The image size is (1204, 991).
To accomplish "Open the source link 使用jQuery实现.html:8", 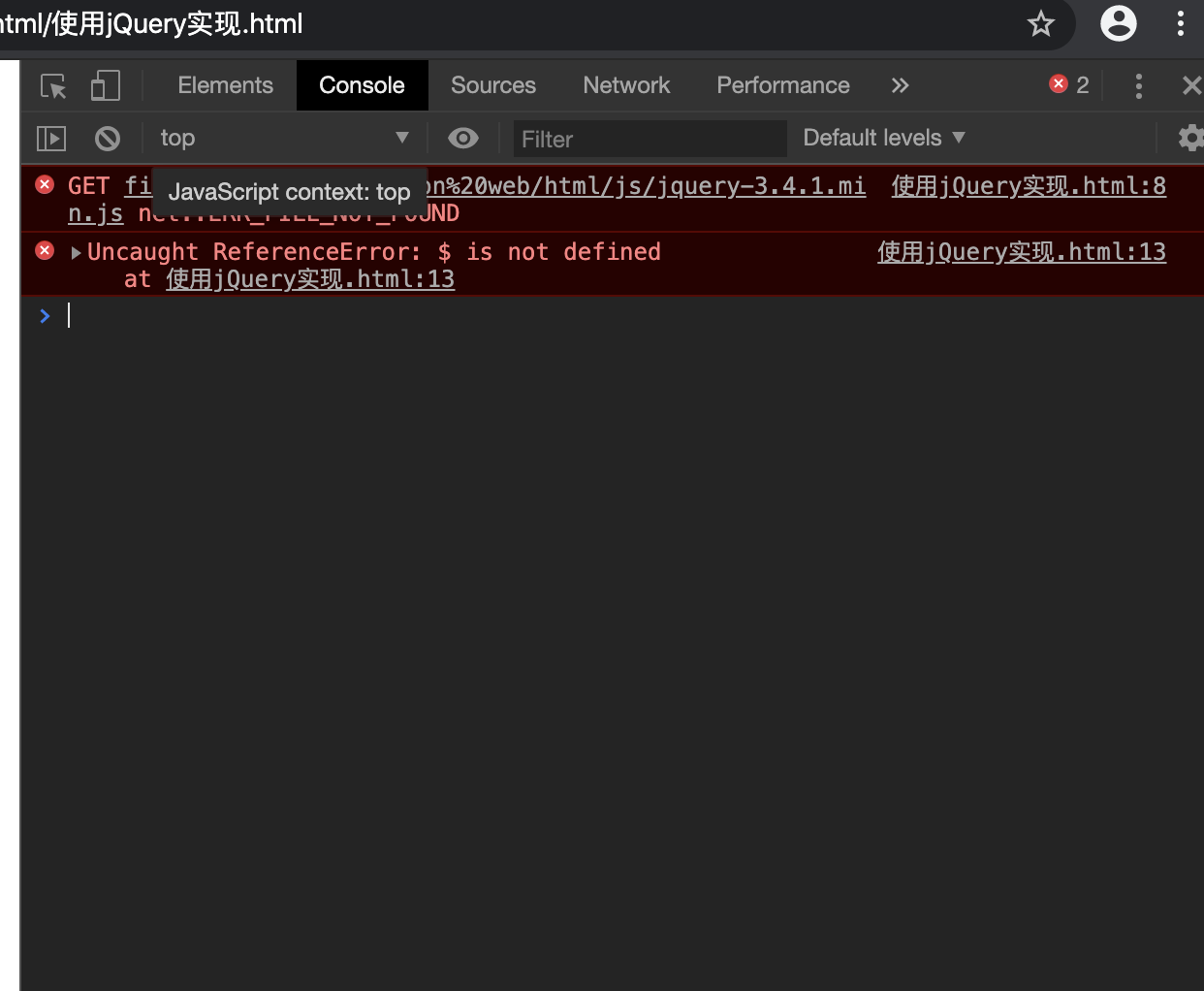I will tap(1029, 186).
